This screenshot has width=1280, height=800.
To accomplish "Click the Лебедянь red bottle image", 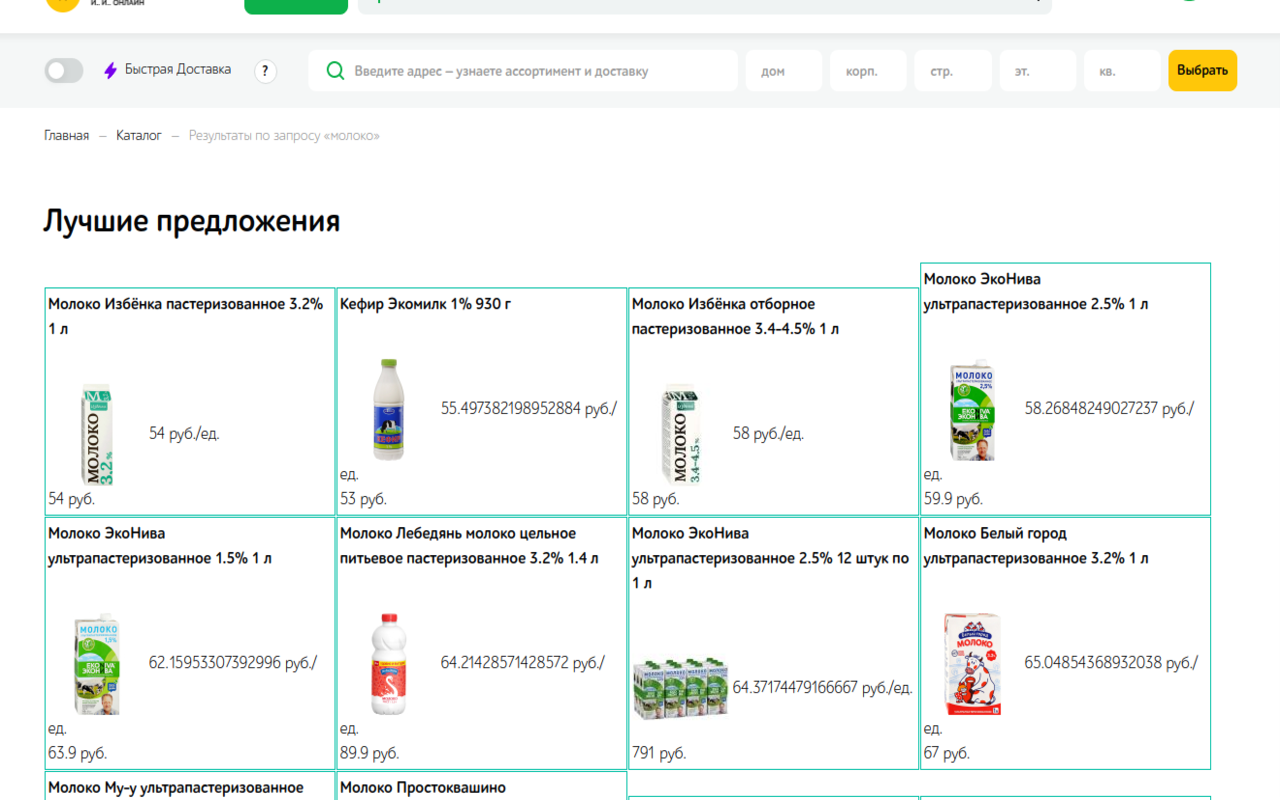I will pos(388,664).
